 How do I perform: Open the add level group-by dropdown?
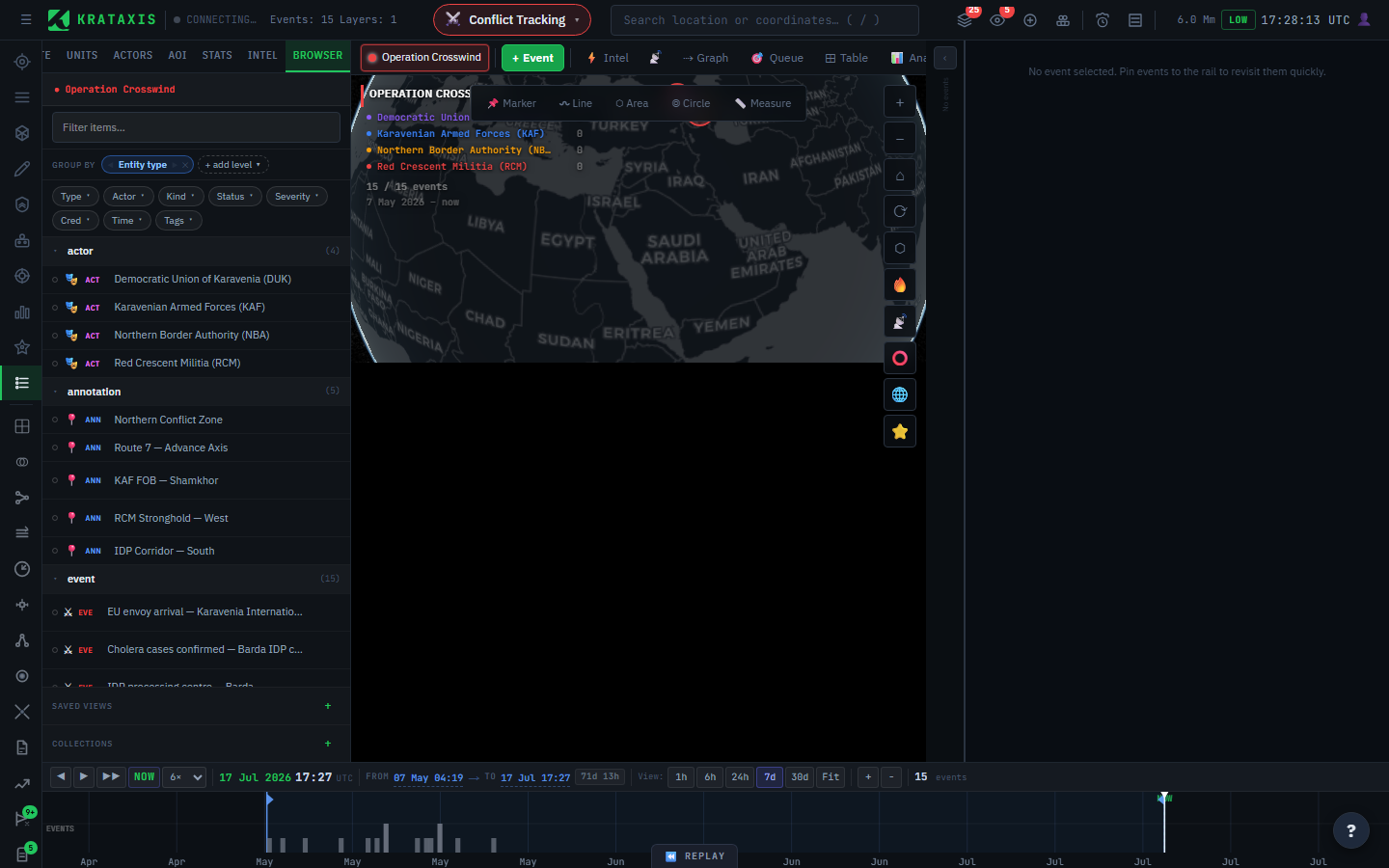click(232, 165)
